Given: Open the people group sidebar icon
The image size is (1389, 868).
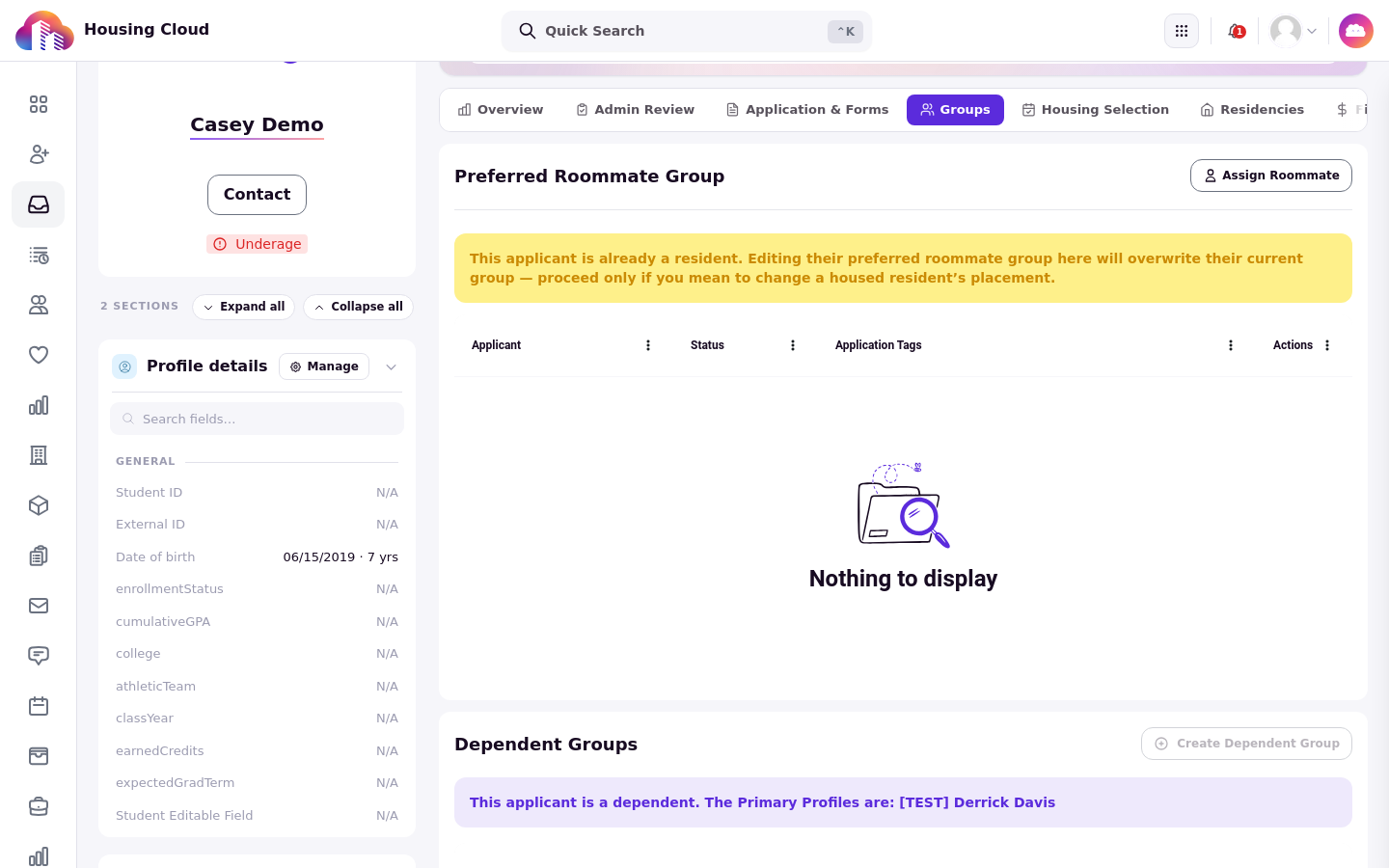Looking at the screenshot, I should tap(39, 305).
